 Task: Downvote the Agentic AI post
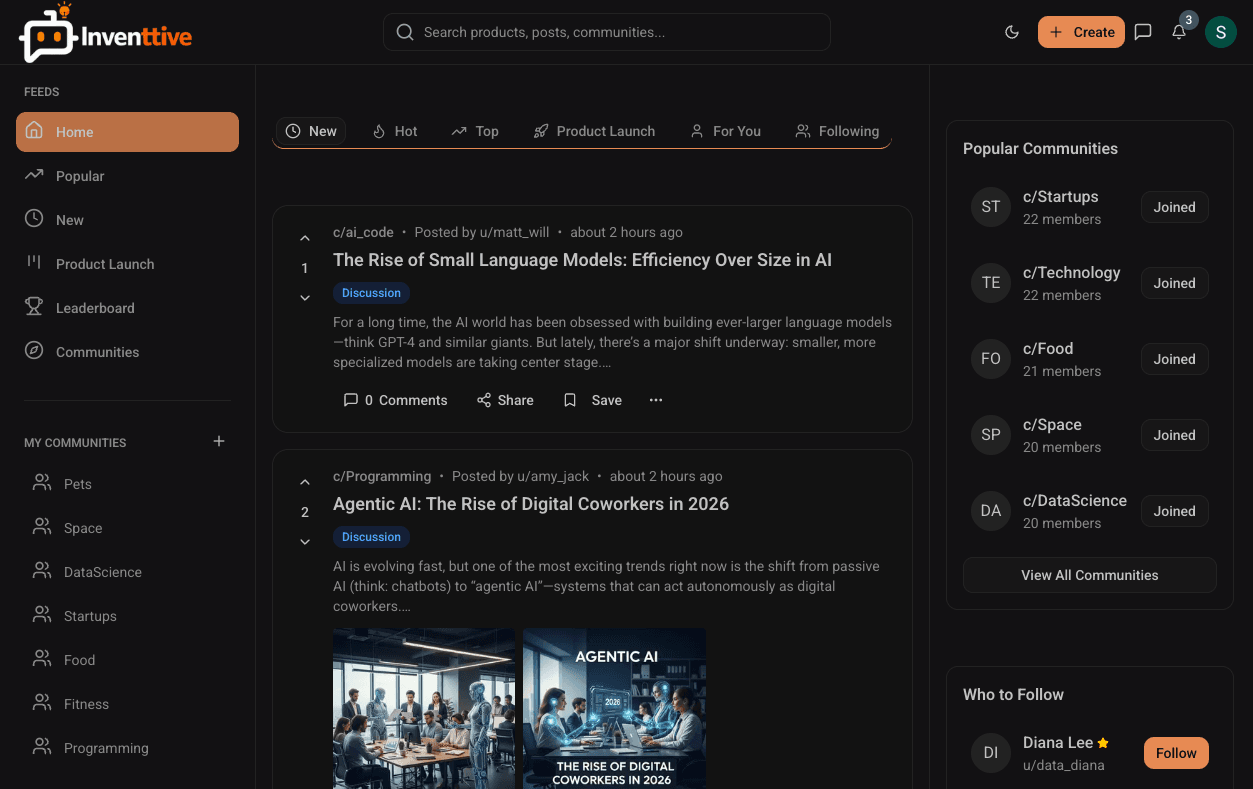pos(305,542)
